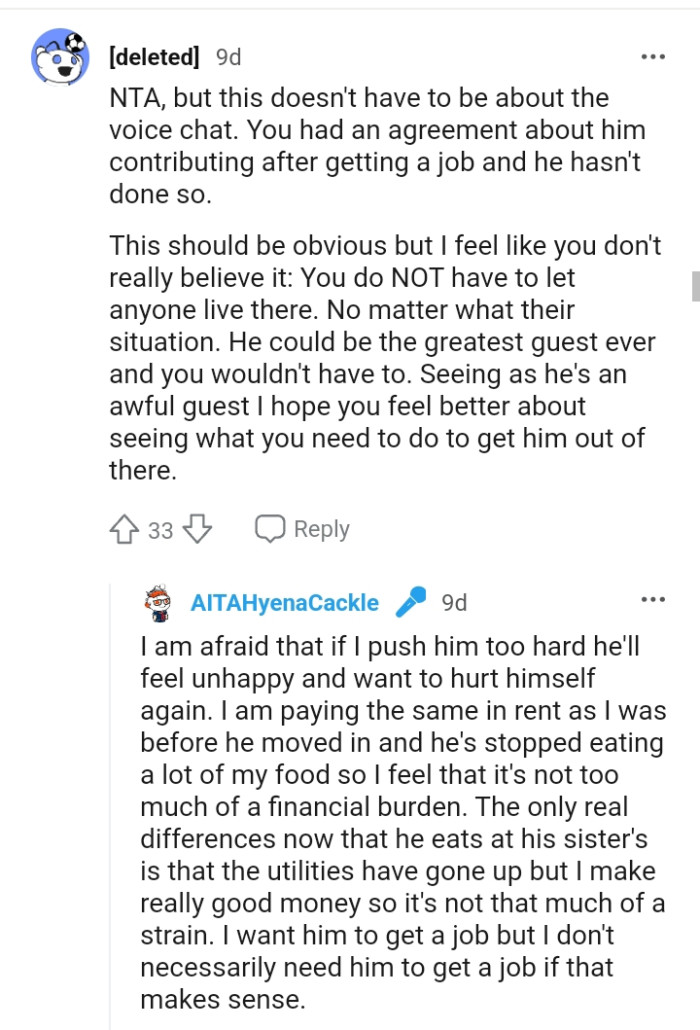This screenshot has height=1030, width=700.
Task: Click the speech-bubble Reply icon
Action: 270,527
